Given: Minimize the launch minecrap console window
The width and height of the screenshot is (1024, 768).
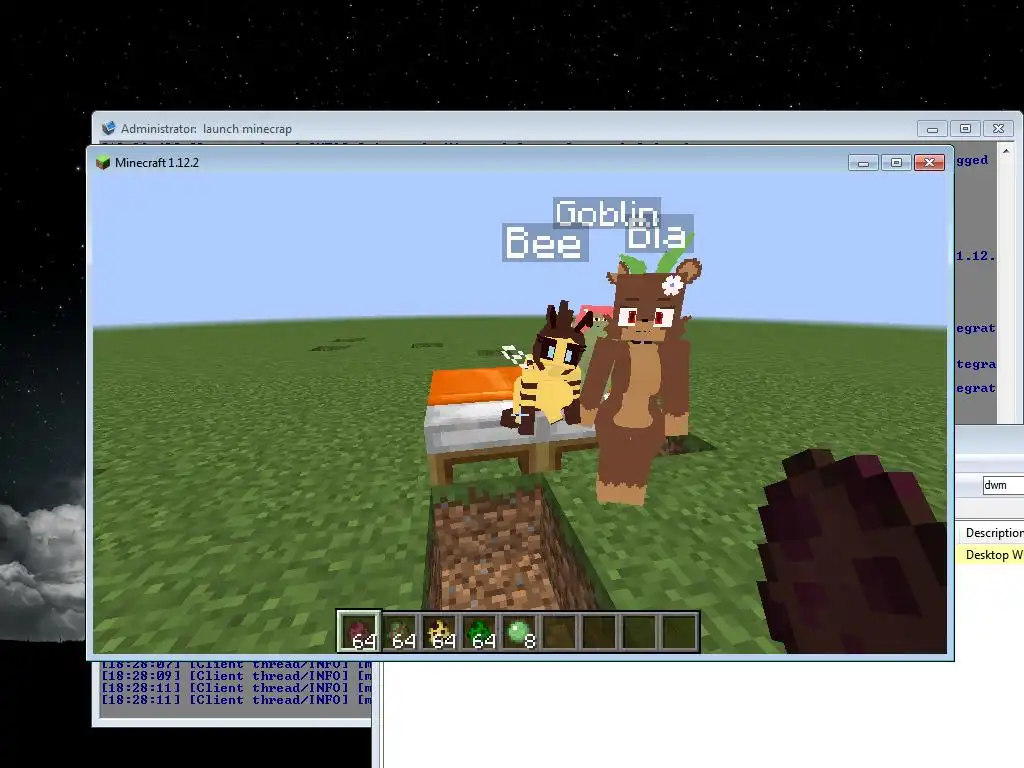Looking at the screenshot, I should point(933,129).
